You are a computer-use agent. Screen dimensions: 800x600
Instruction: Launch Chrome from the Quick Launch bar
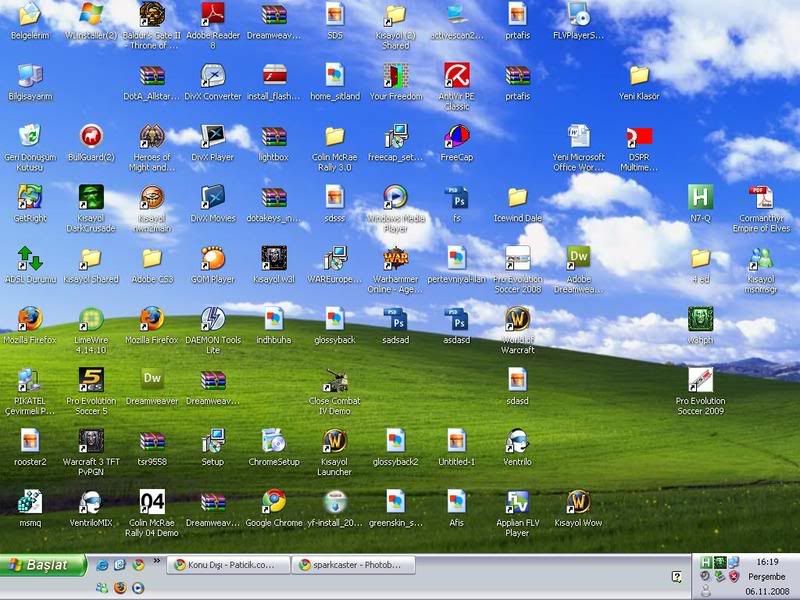[138, 565]
